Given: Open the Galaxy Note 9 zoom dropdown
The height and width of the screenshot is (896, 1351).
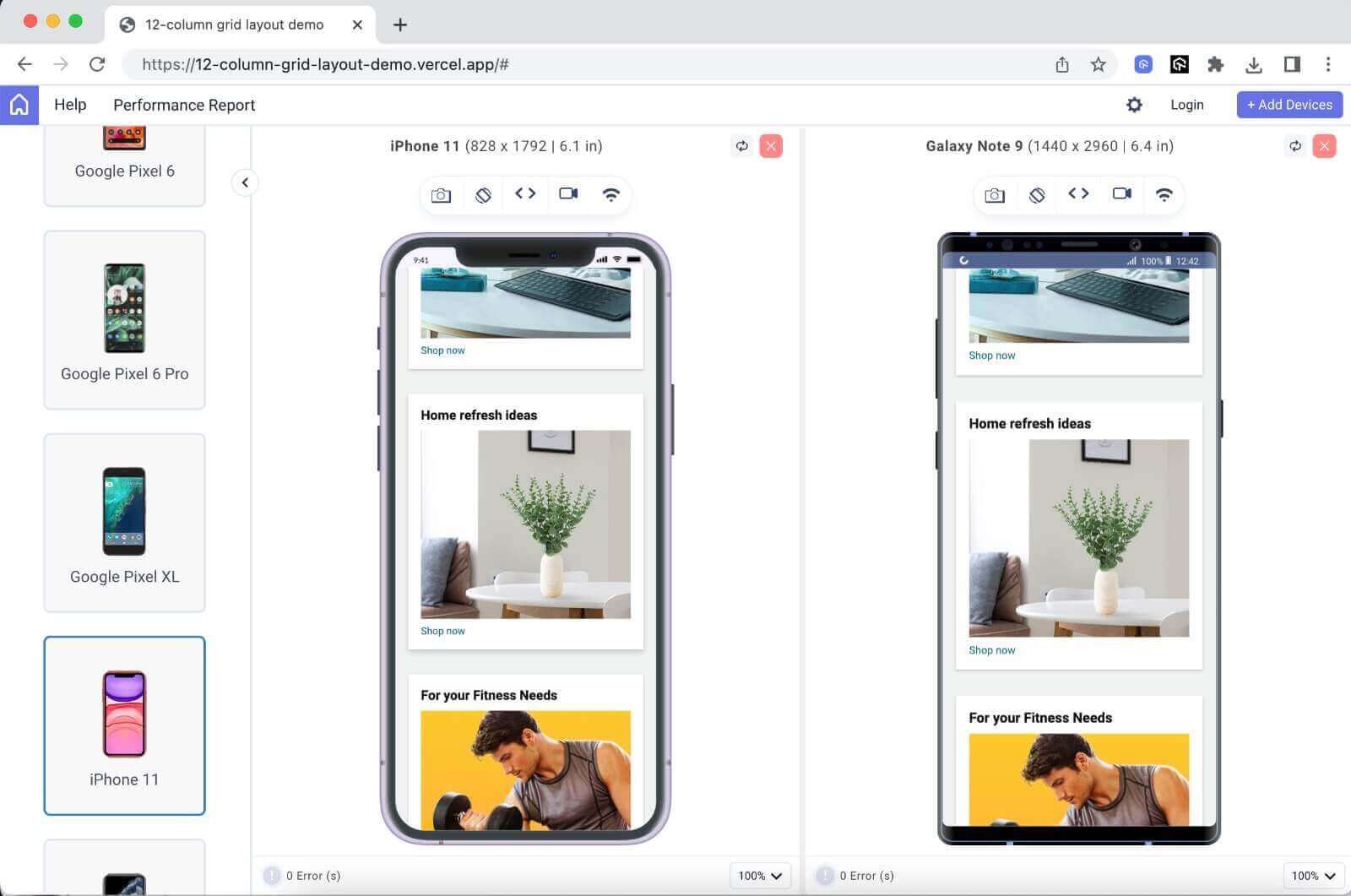Looking at the screenshot, I should point(1312,876).
